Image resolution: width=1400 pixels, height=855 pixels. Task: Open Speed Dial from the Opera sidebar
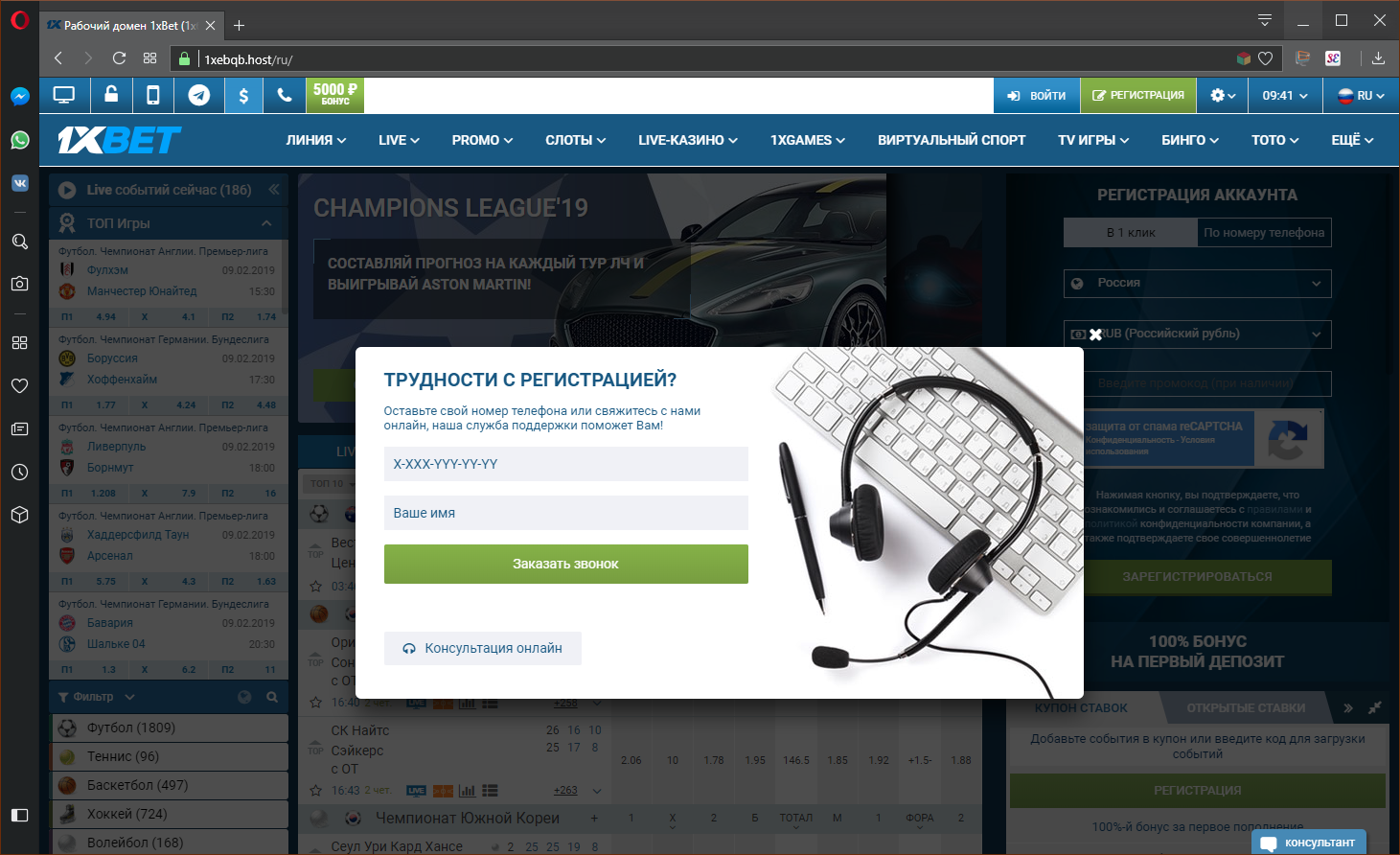[19, 342]
